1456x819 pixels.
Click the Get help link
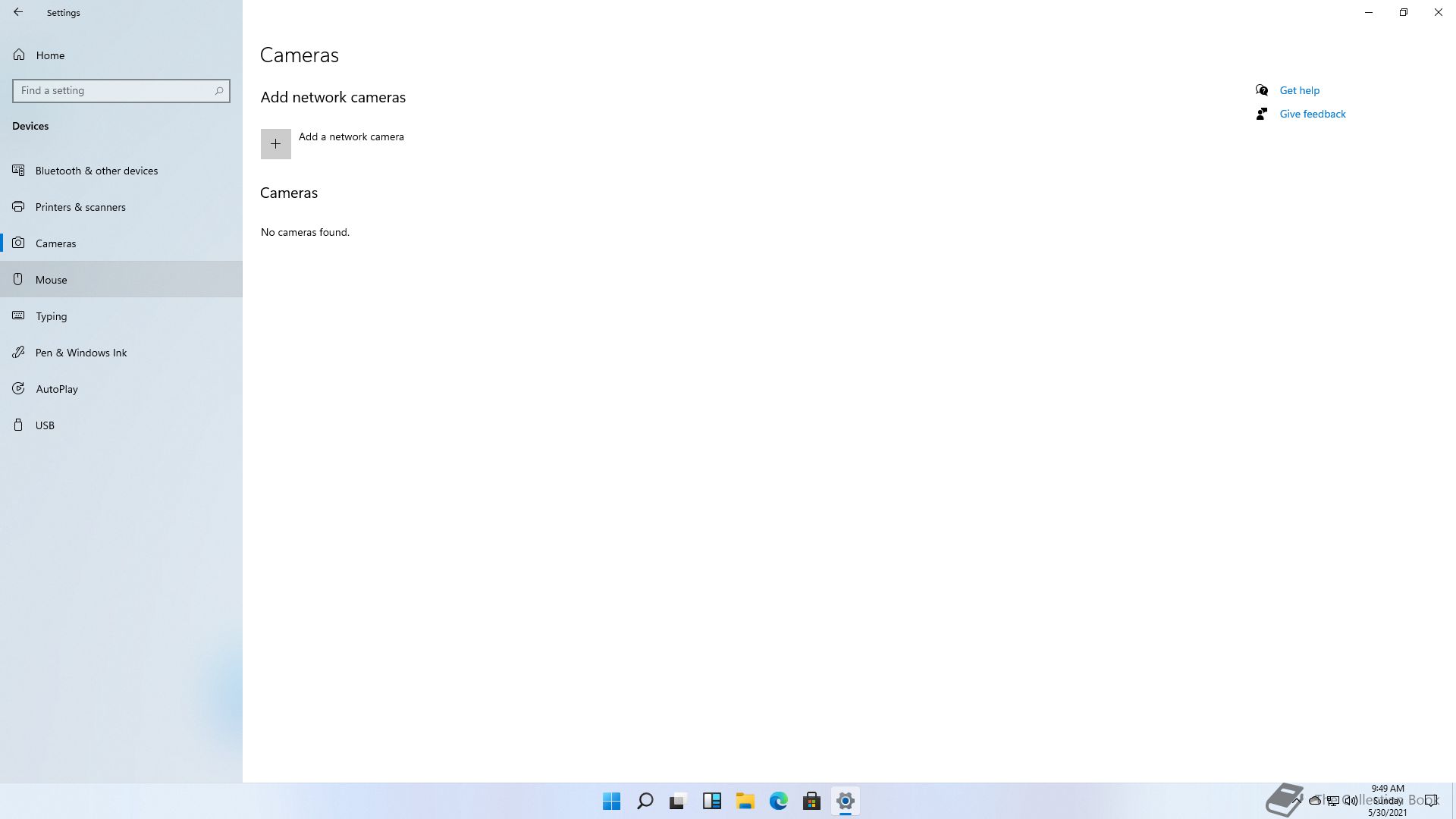pos(1299,90)
